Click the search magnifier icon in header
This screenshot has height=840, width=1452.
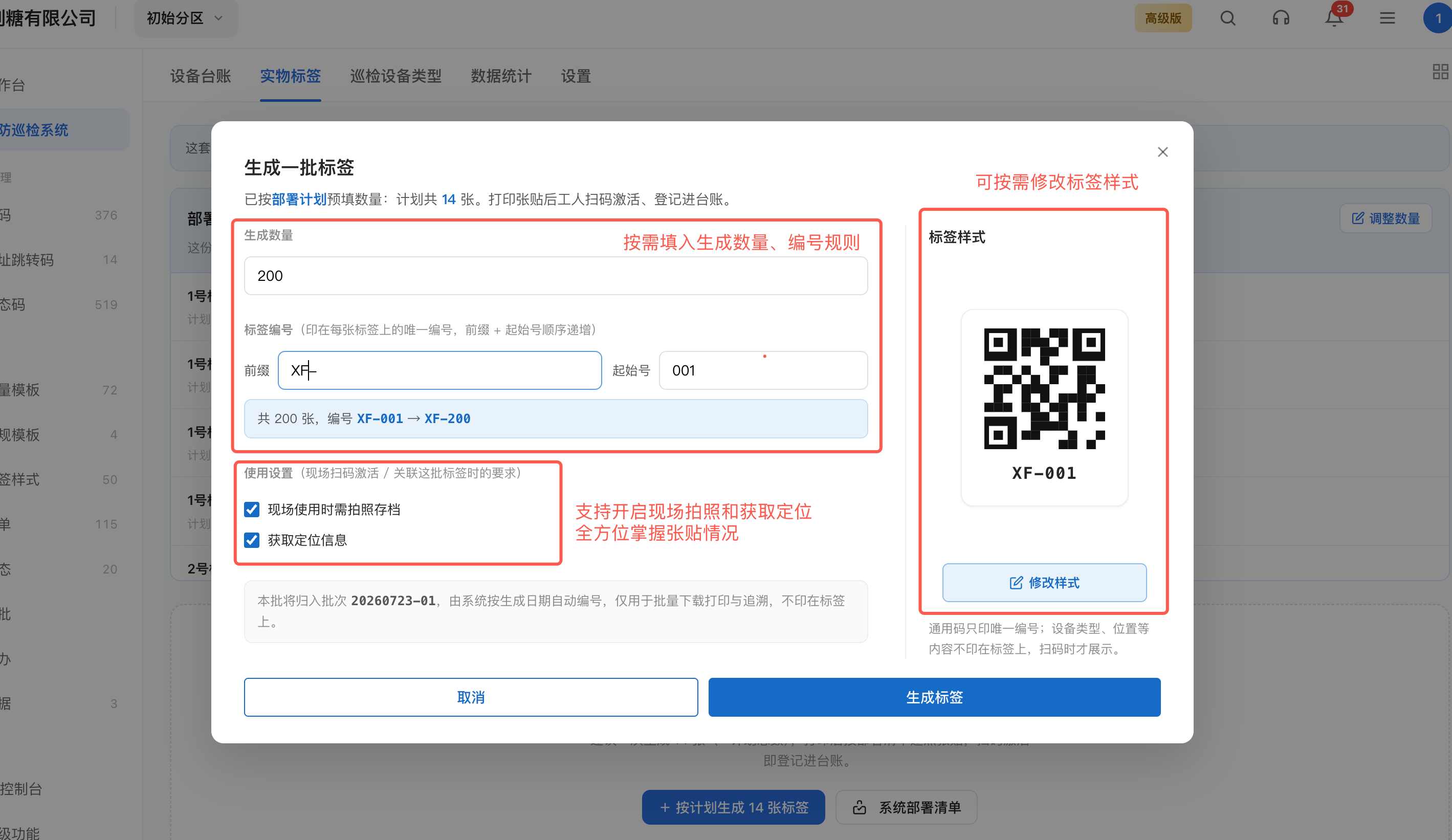point(1228,18)
